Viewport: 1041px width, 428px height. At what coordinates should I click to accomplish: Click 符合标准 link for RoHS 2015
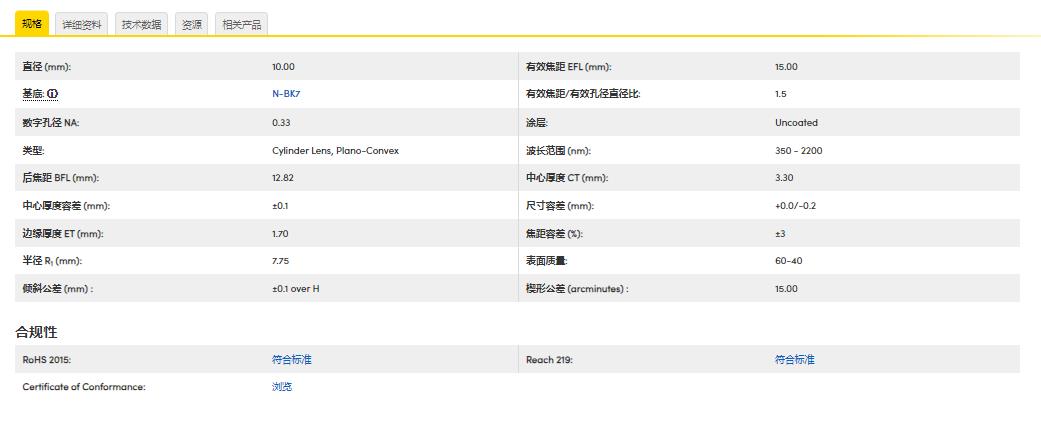coord(291,359)
